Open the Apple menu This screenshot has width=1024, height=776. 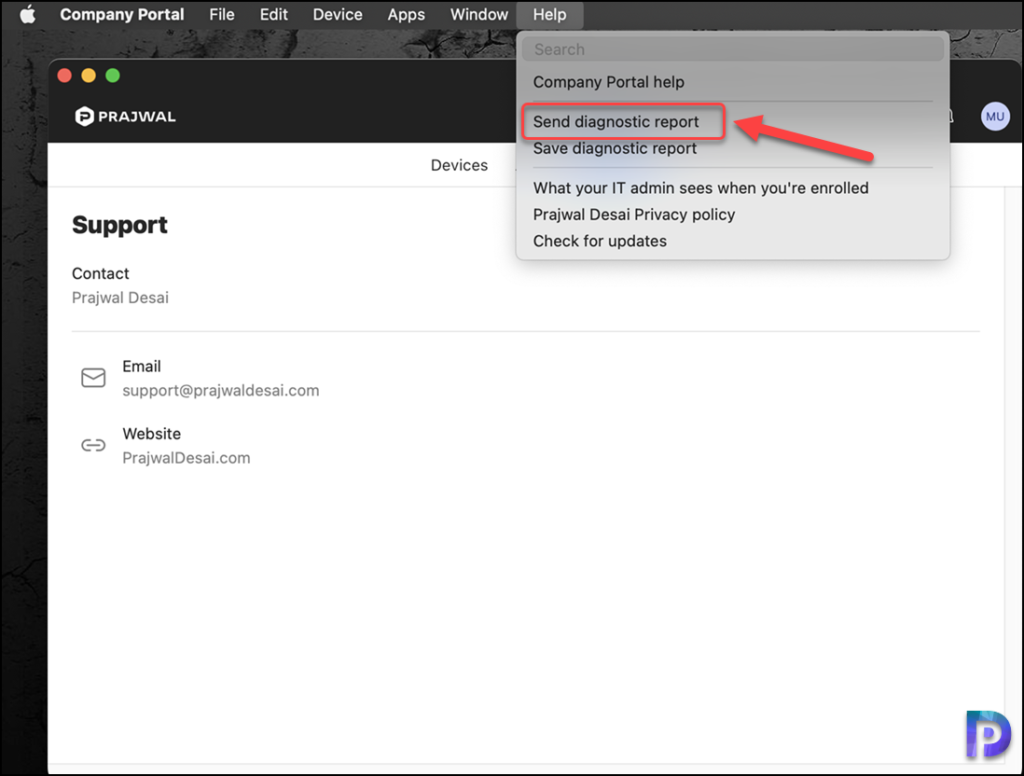click(x=27, y=14)
